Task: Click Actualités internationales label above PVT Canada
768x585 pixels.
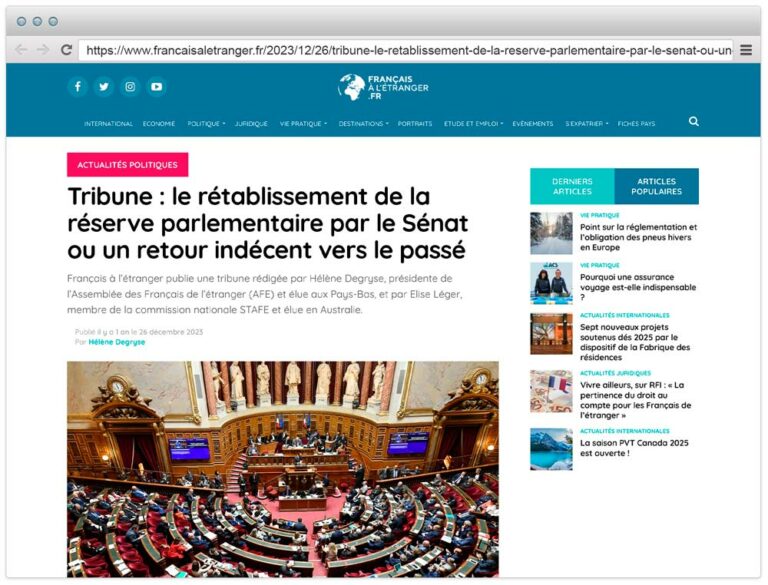Action: pyautogui.click(x=624, y=431)
